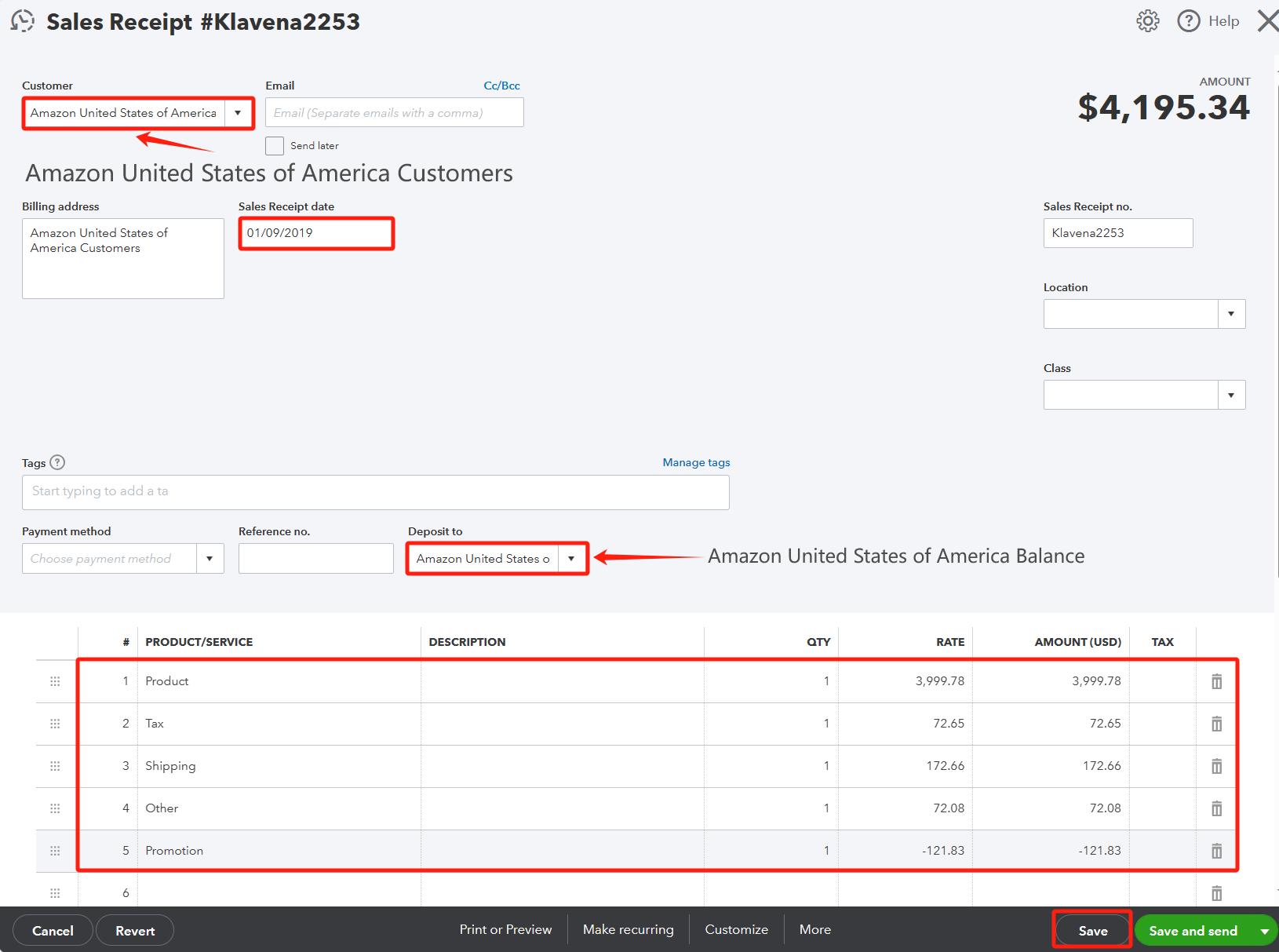1279x952 pixels.
Task: Click the Save button
Action: [x=1092, y=931]
